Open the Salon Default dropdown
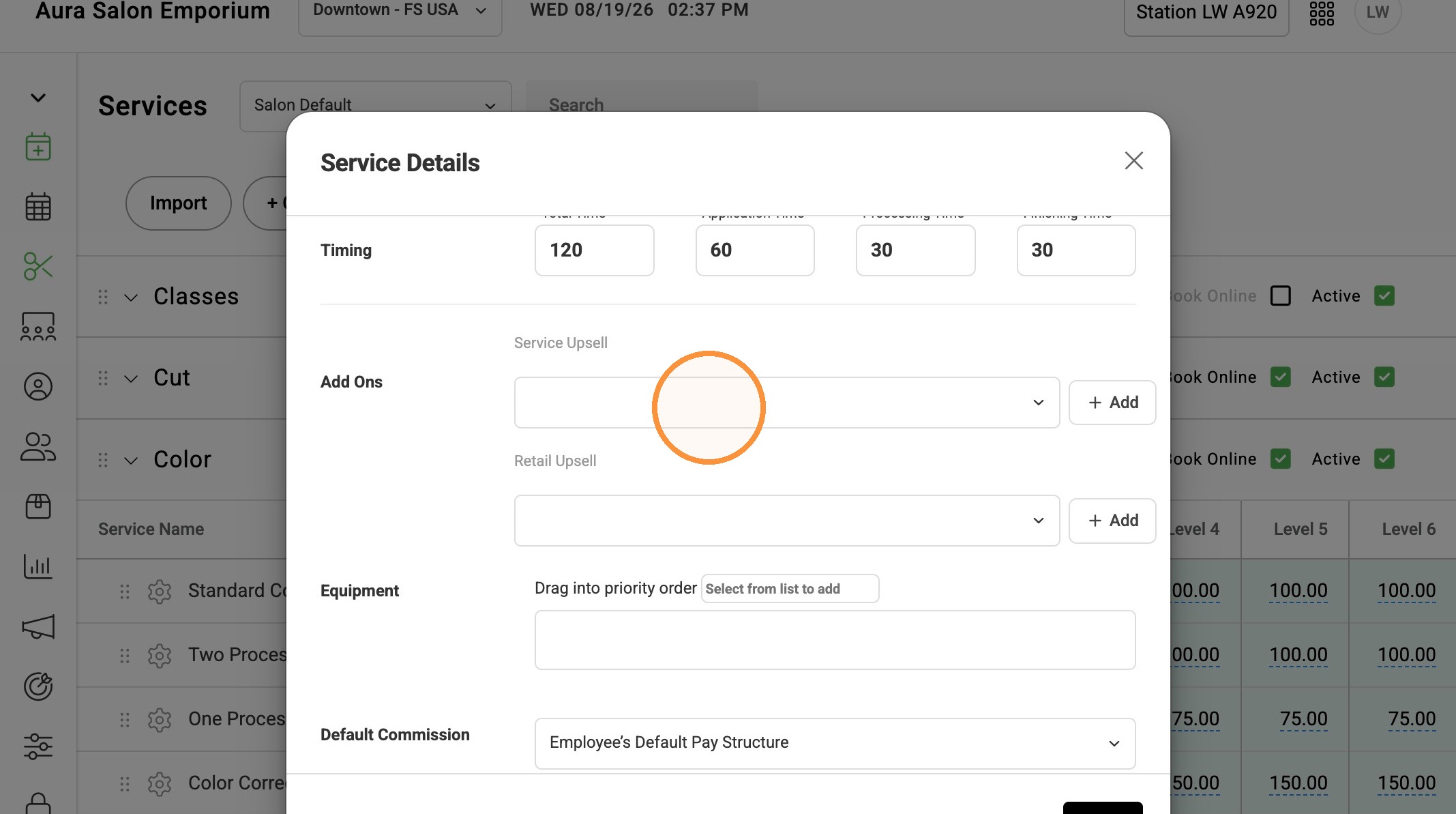 (x=375, y=106)
